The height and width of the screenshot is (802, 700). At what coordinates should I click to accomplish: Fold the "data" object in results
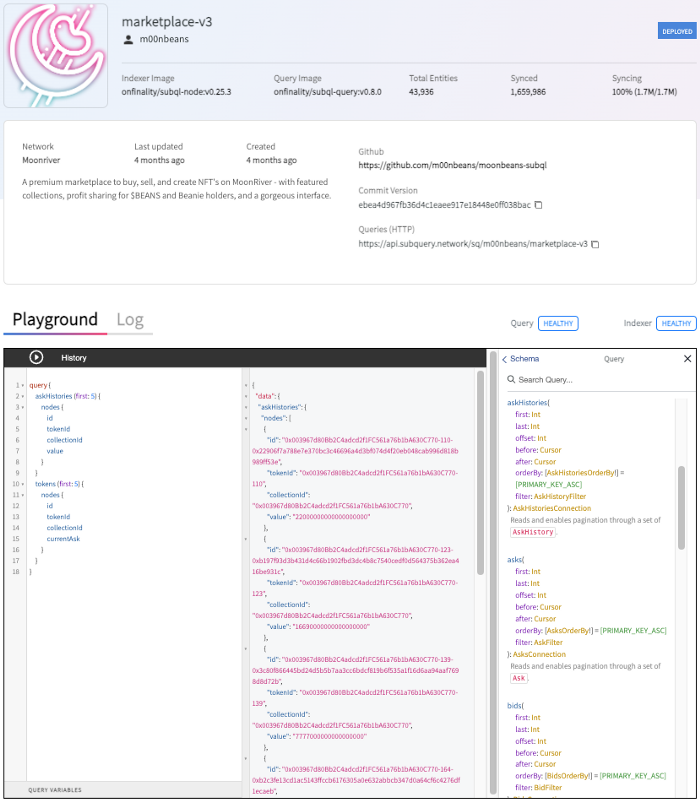pos(246,396)
